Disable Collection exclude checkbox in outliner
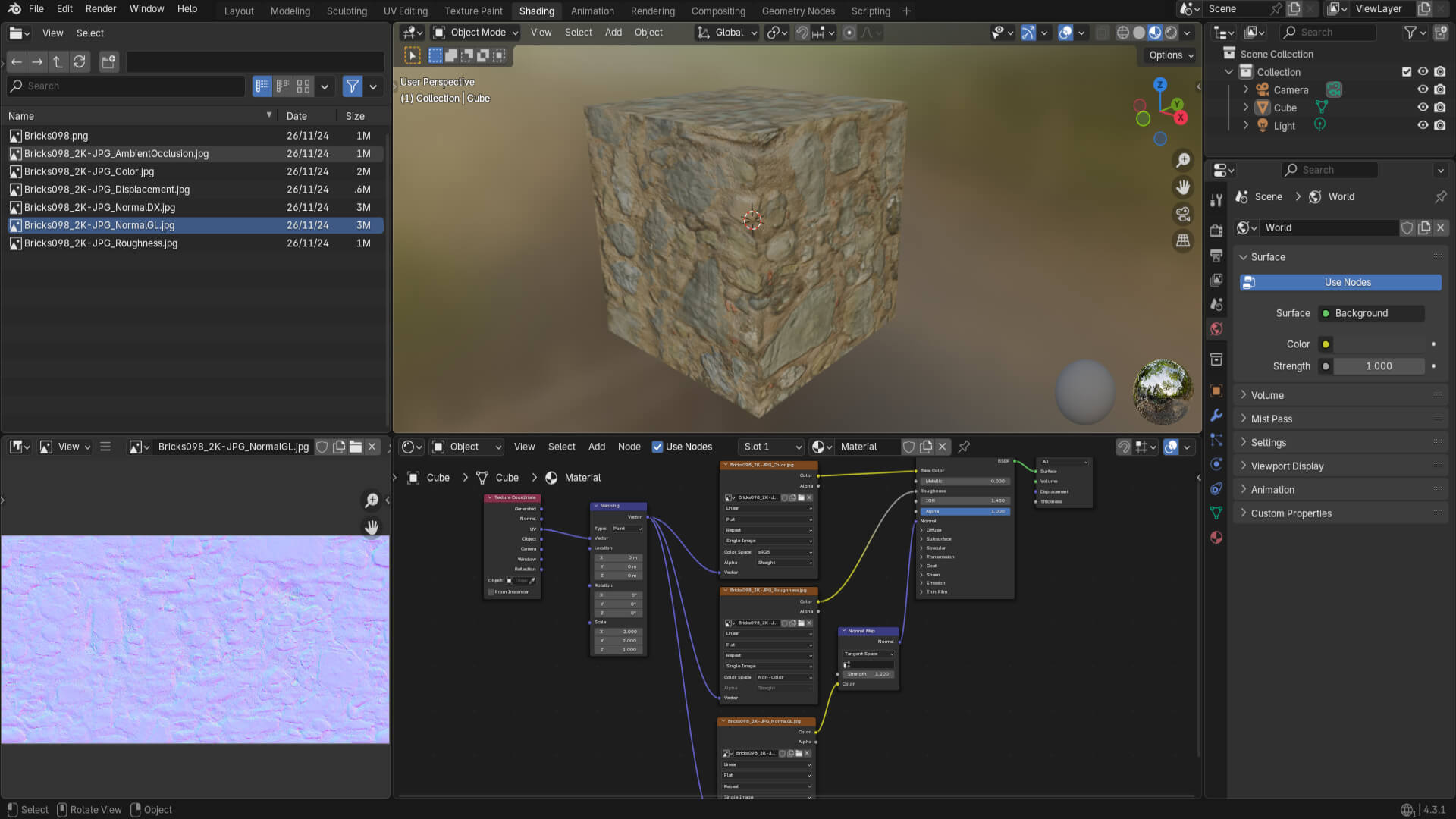Image resolution: width=1456 pixels, height=819 pixels. [1407, 72]
